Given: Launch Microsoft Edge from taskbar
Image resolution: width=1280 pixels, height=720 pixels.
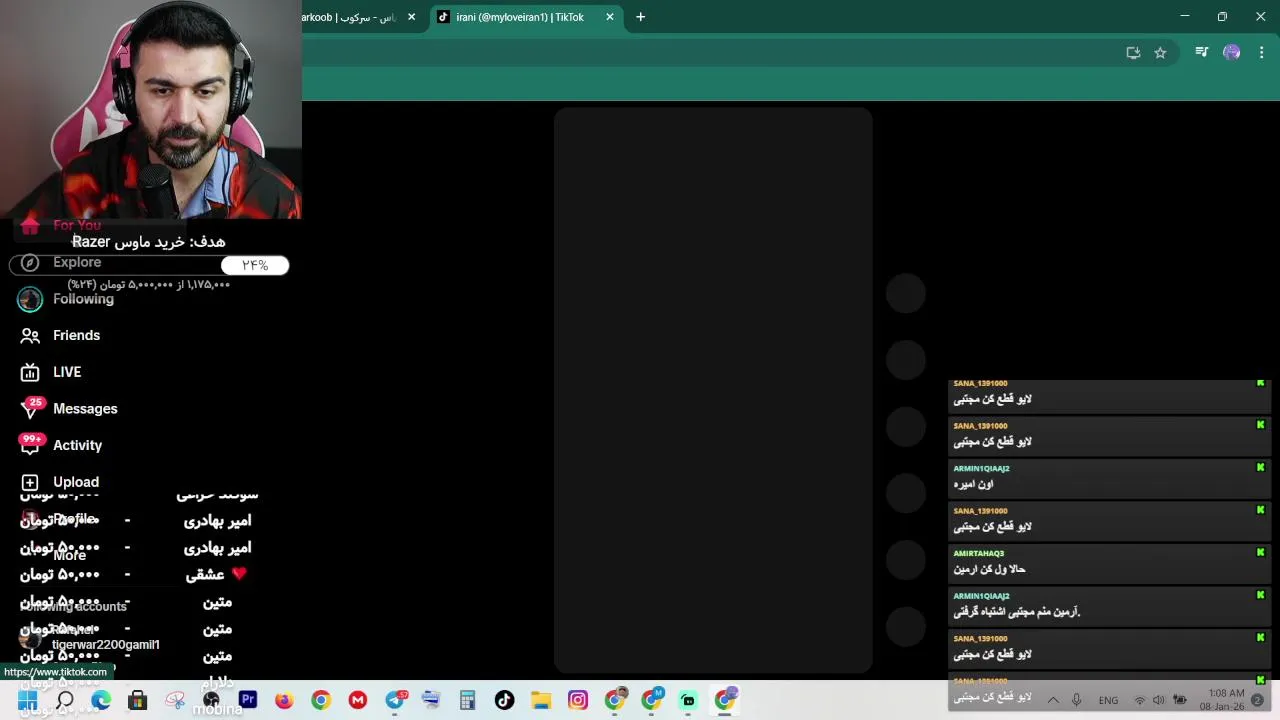Looking at the screenshot, I should 101,701.
